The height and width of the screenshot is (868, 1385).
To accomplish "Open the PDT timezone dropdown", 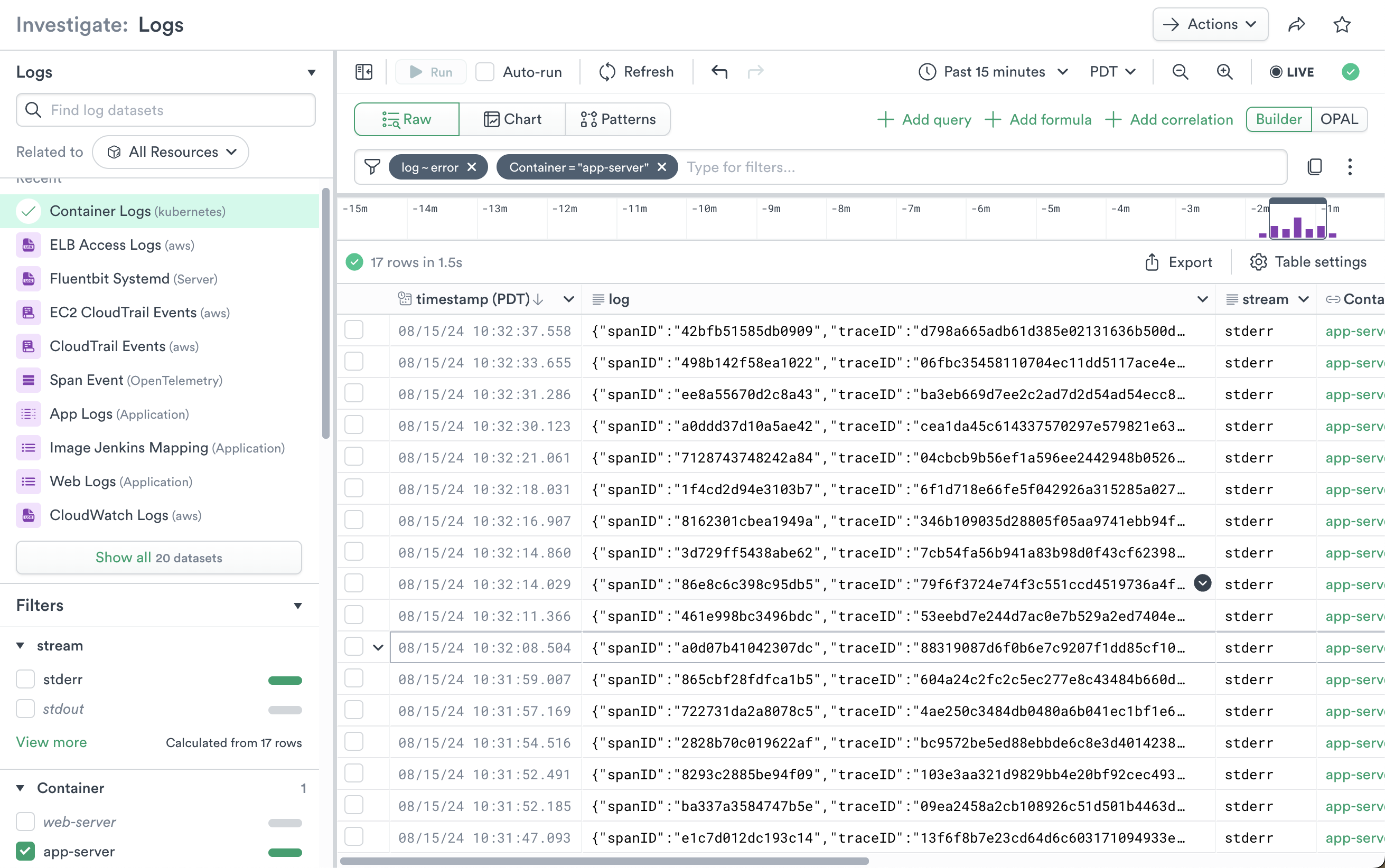I will pos(1113,72).
